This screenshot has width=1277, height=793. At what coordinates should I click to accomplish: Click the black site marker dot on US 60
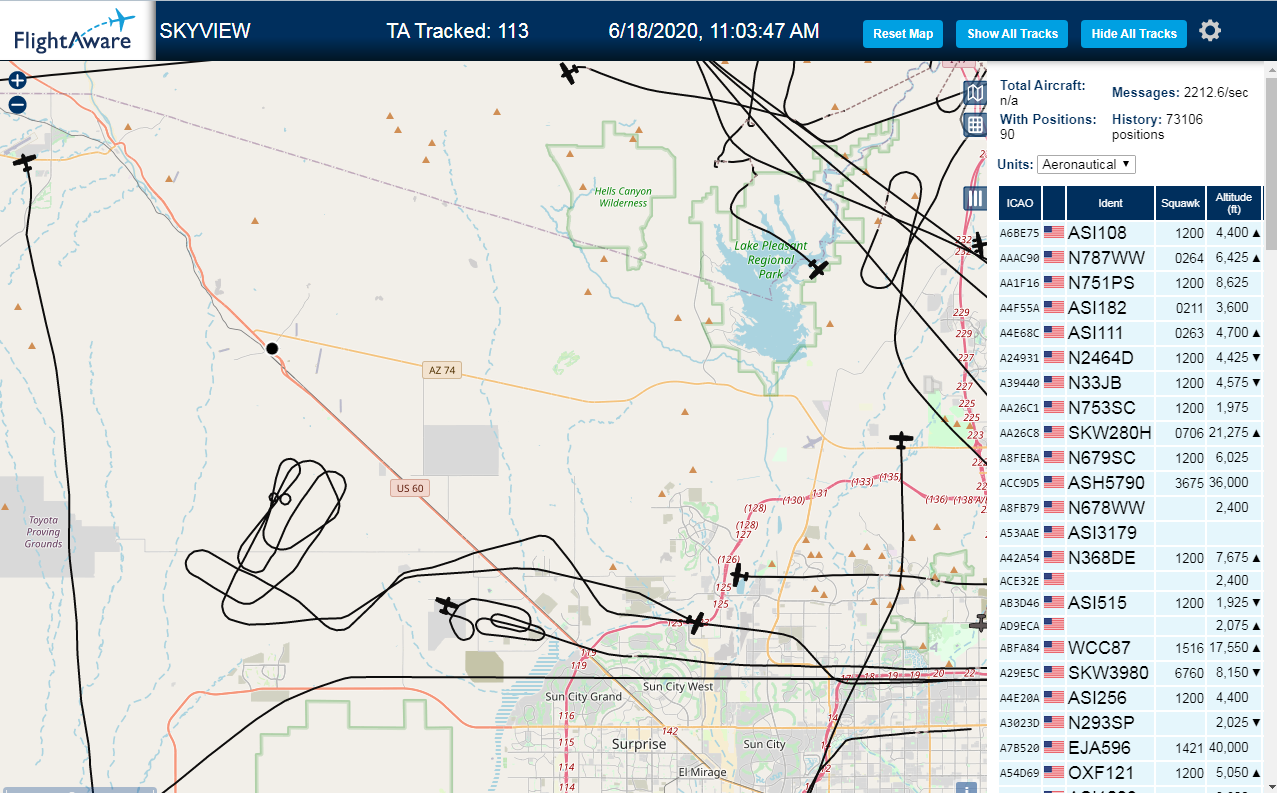[271, 348]
